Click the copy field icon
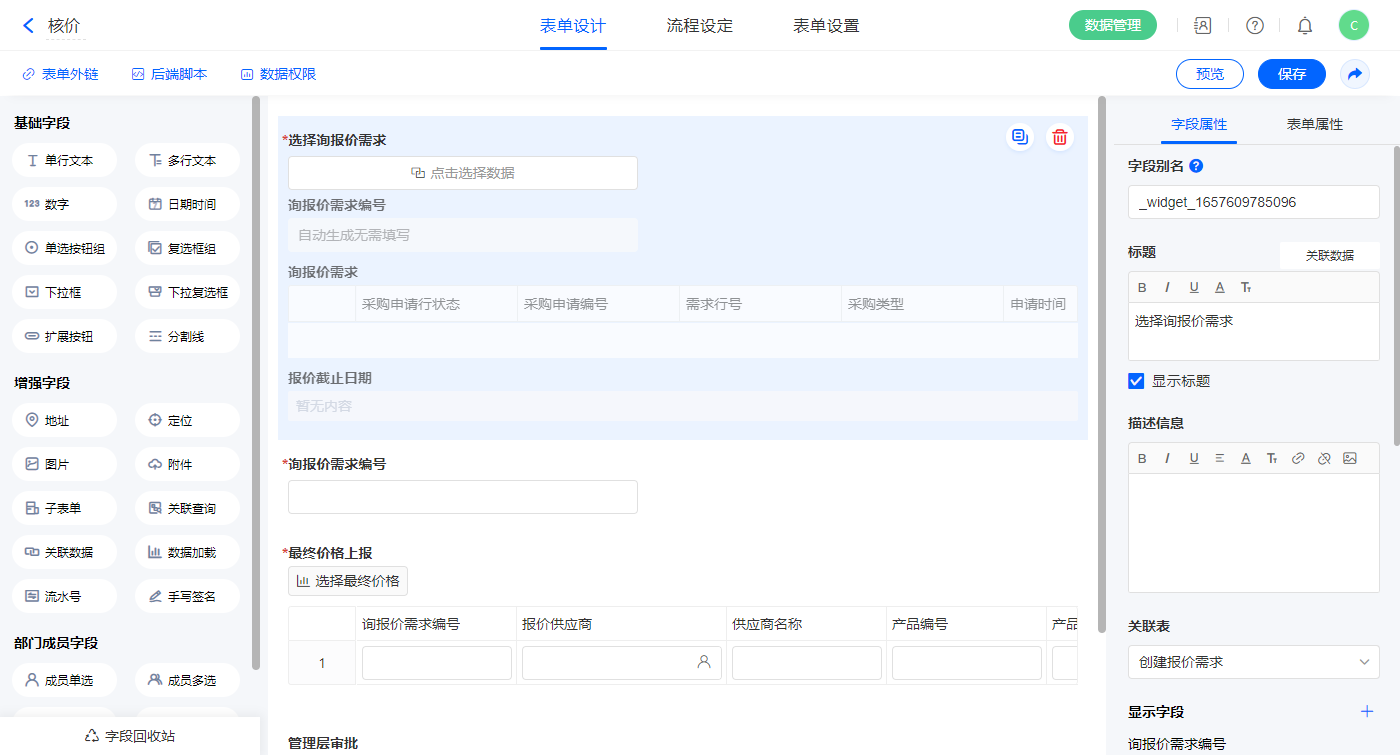Viewport: 1400px width, 755px height. click(1019, 137)
